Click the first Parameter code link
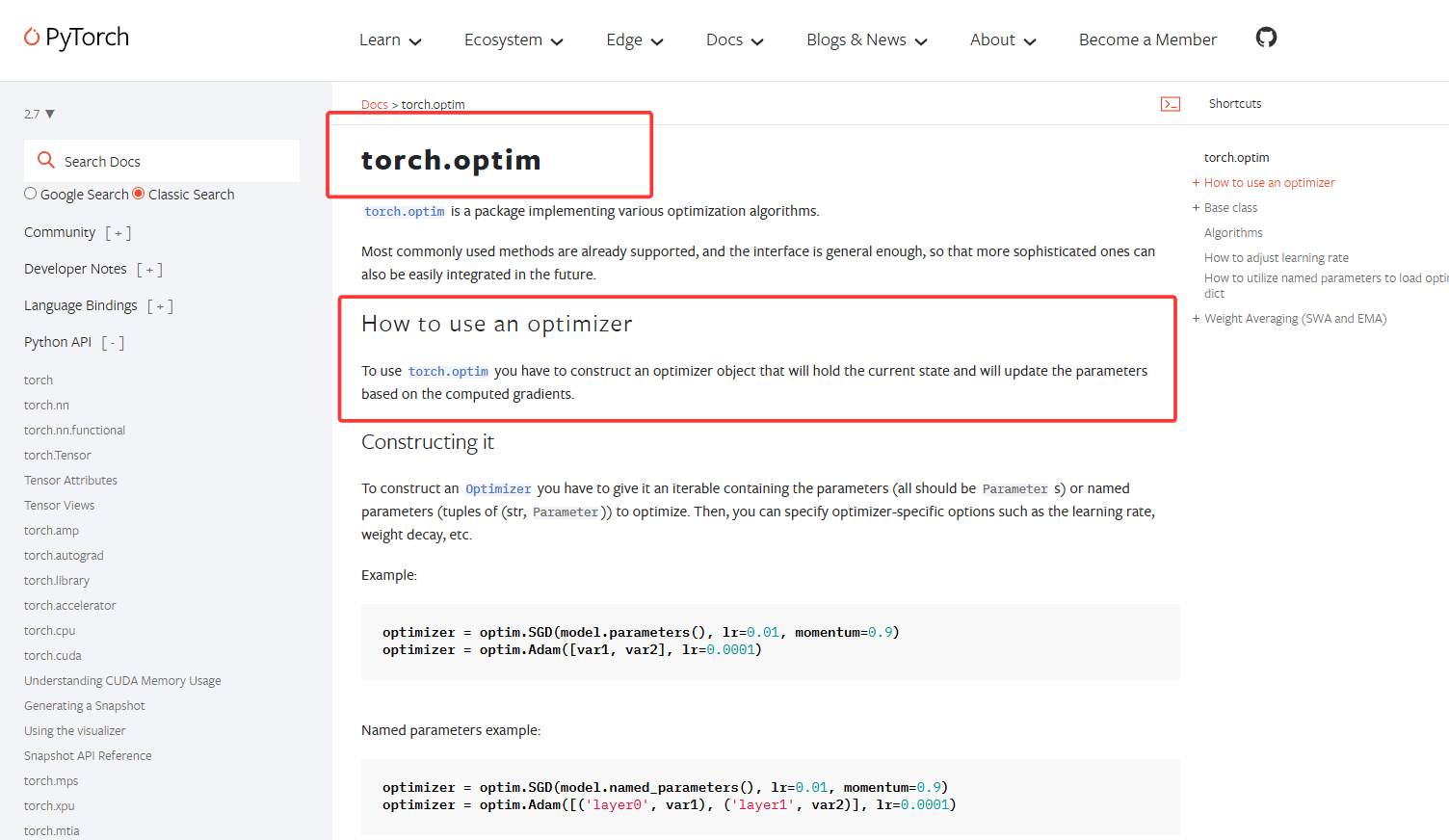1449x840 pixels. point(1014,489)
